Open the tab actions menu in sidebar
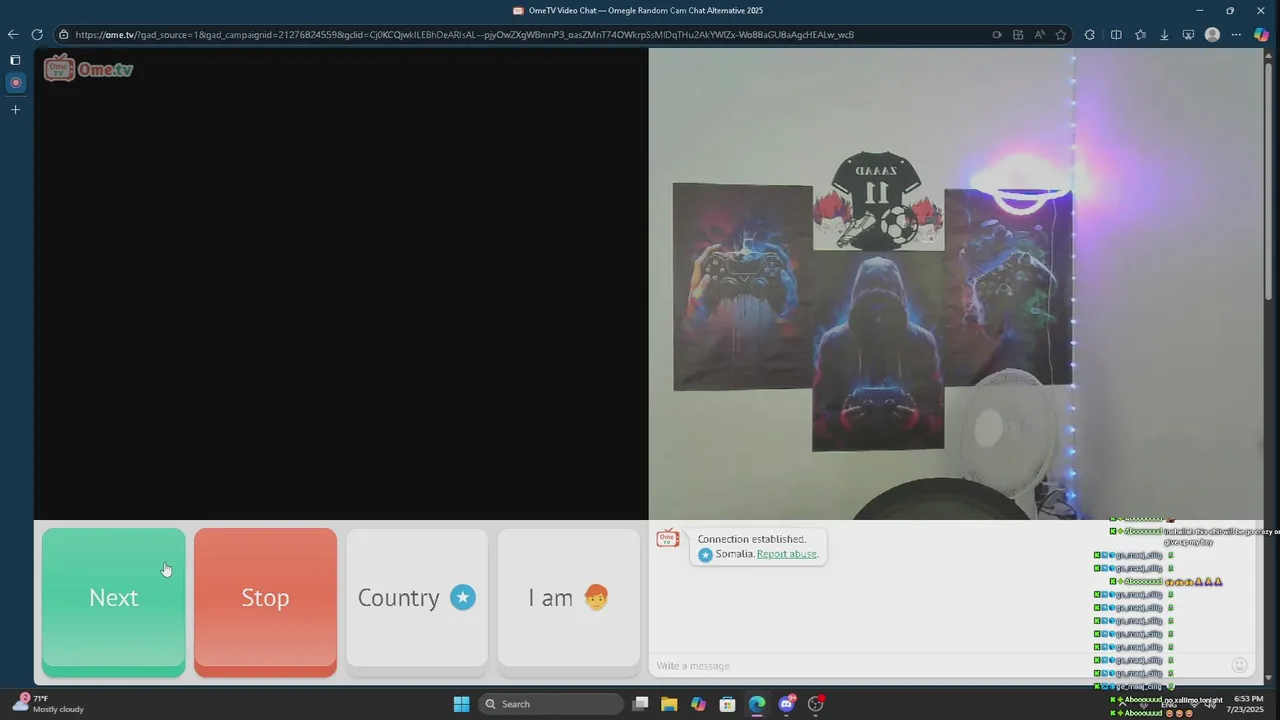 15,60
